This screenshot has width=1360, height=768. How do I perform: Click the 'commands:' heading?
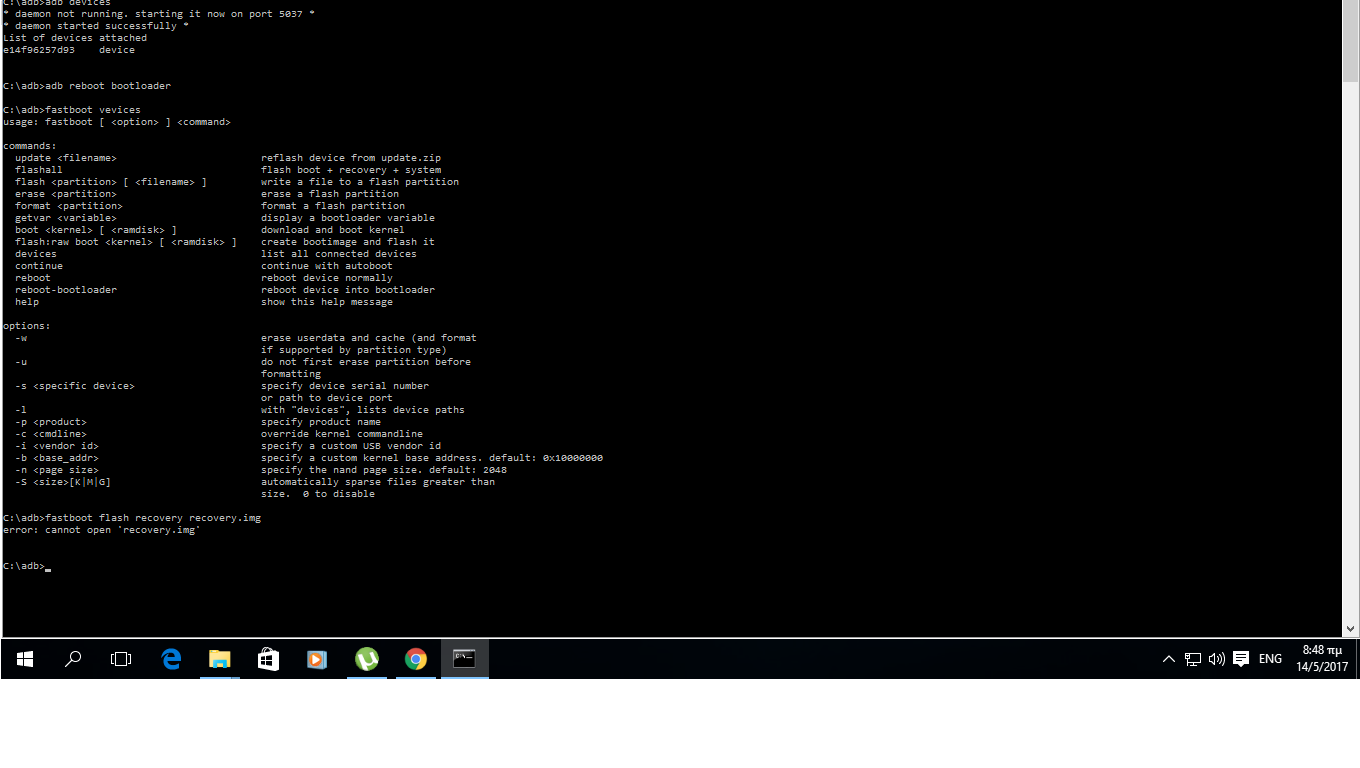point(30,146)
